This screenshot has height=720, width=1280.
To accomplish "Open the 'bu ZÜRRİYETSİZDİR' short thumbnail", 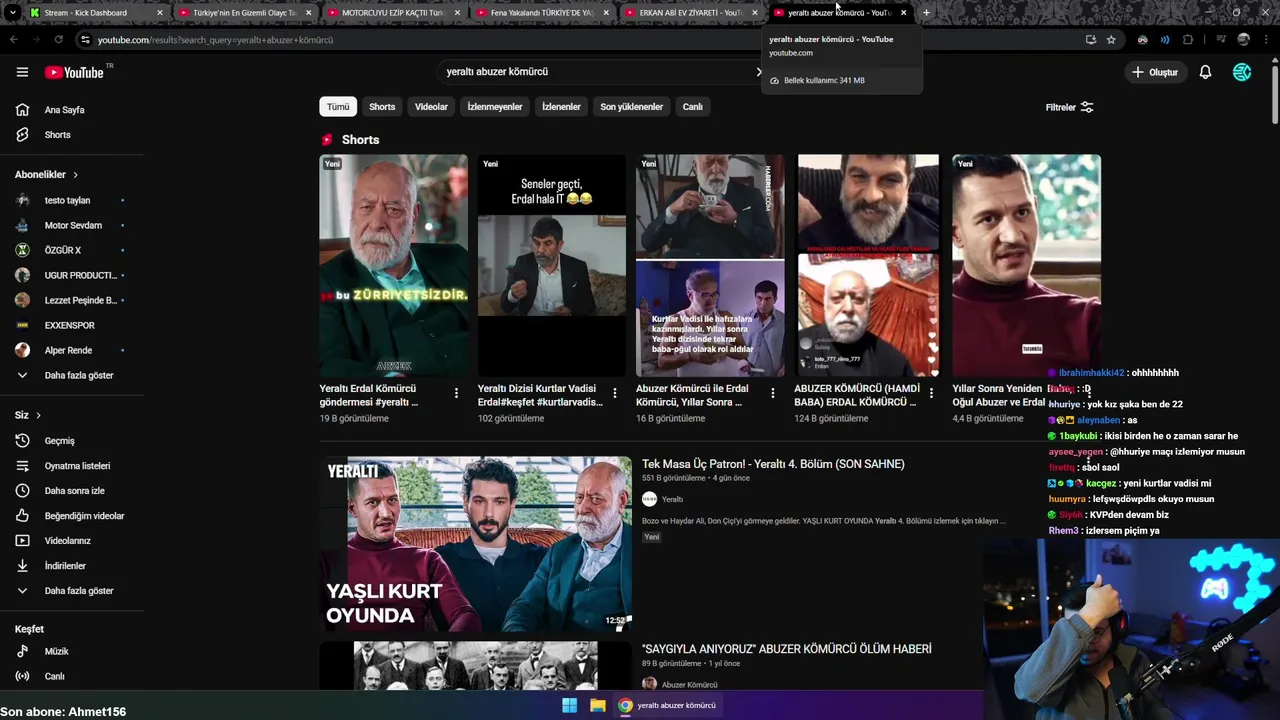I will click(393, 265).
